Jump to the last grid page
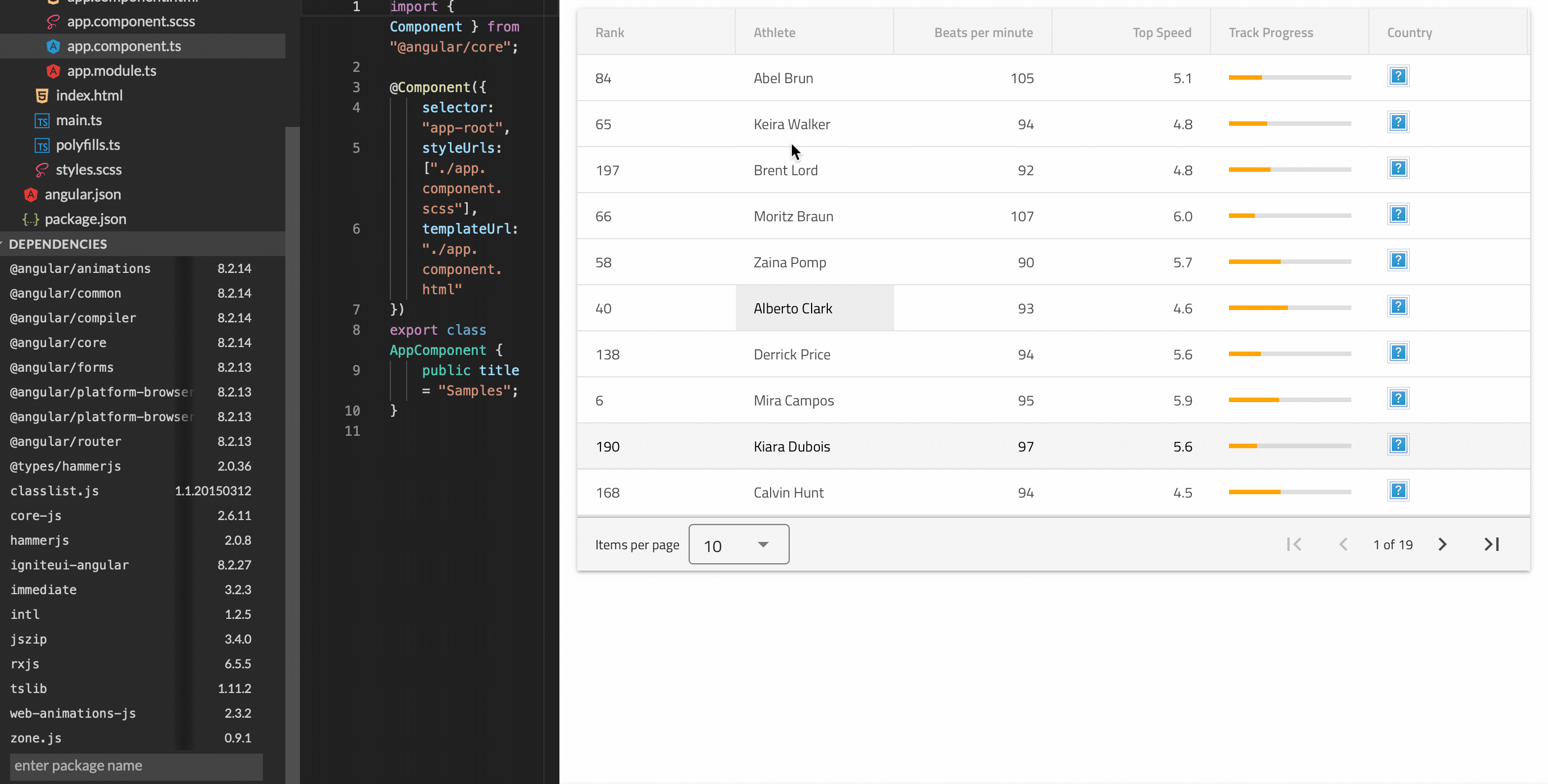 (x=1491, y=544)
